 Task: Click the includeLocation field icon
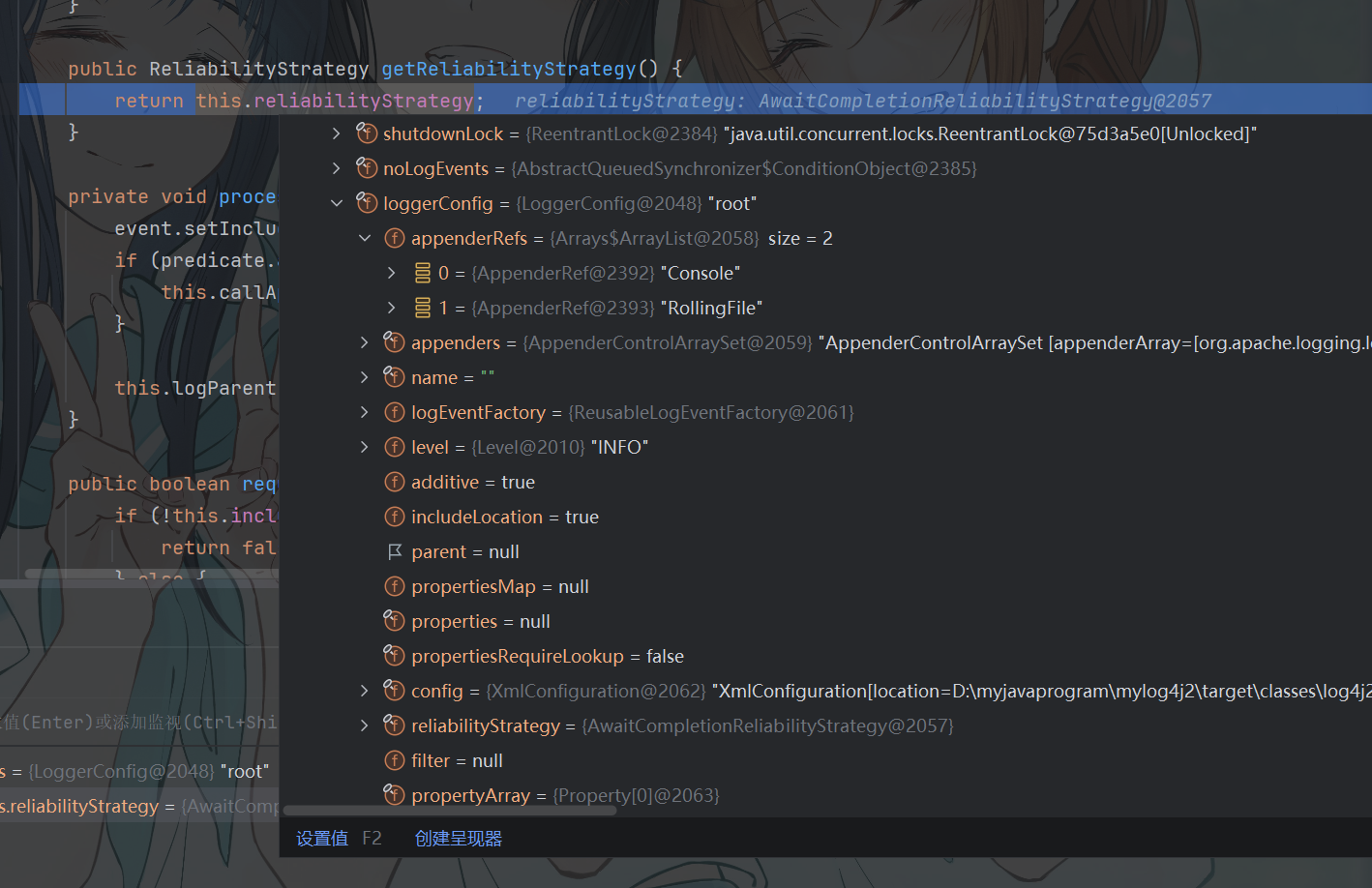pyautogui.click(x=394, y=517)
